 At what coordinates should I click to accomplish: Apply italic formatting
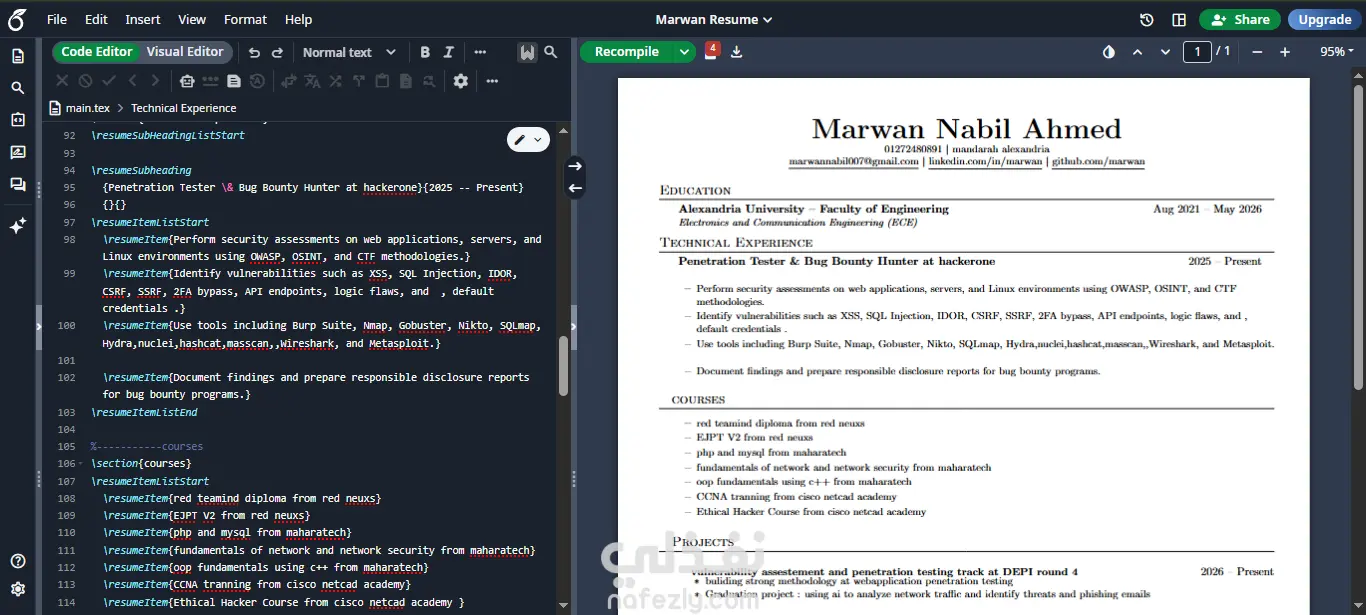pos(449,52)
